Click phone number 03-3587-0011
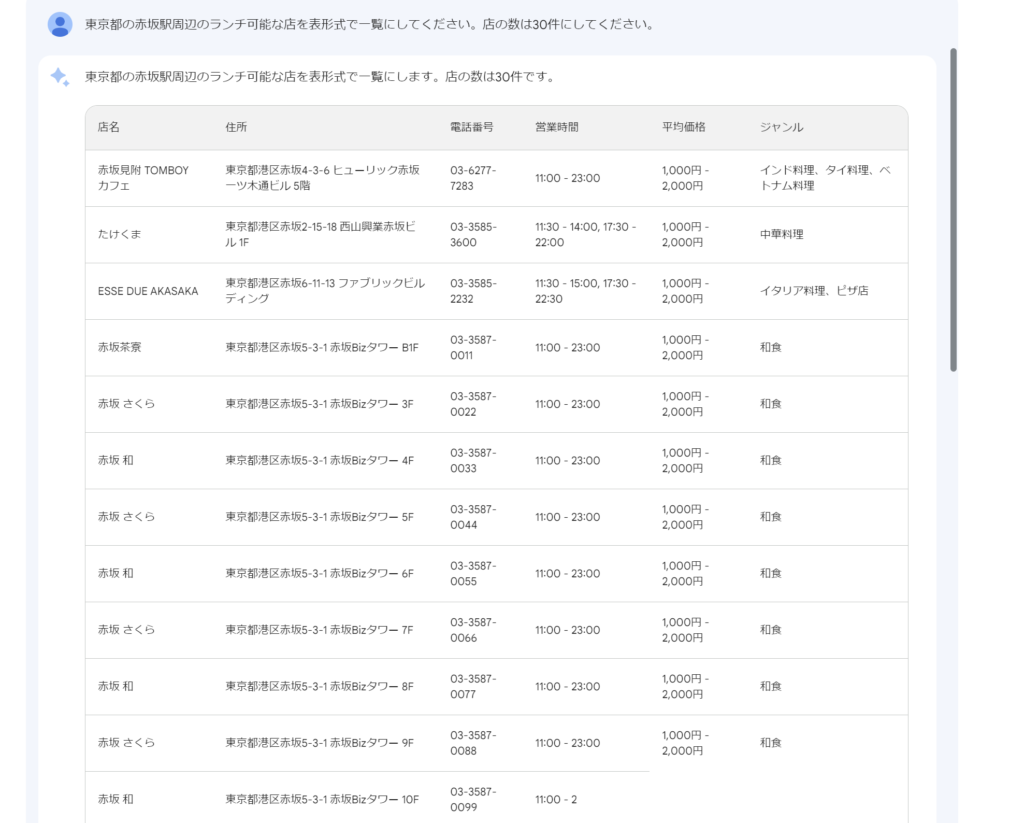 (x=473, y=347)
